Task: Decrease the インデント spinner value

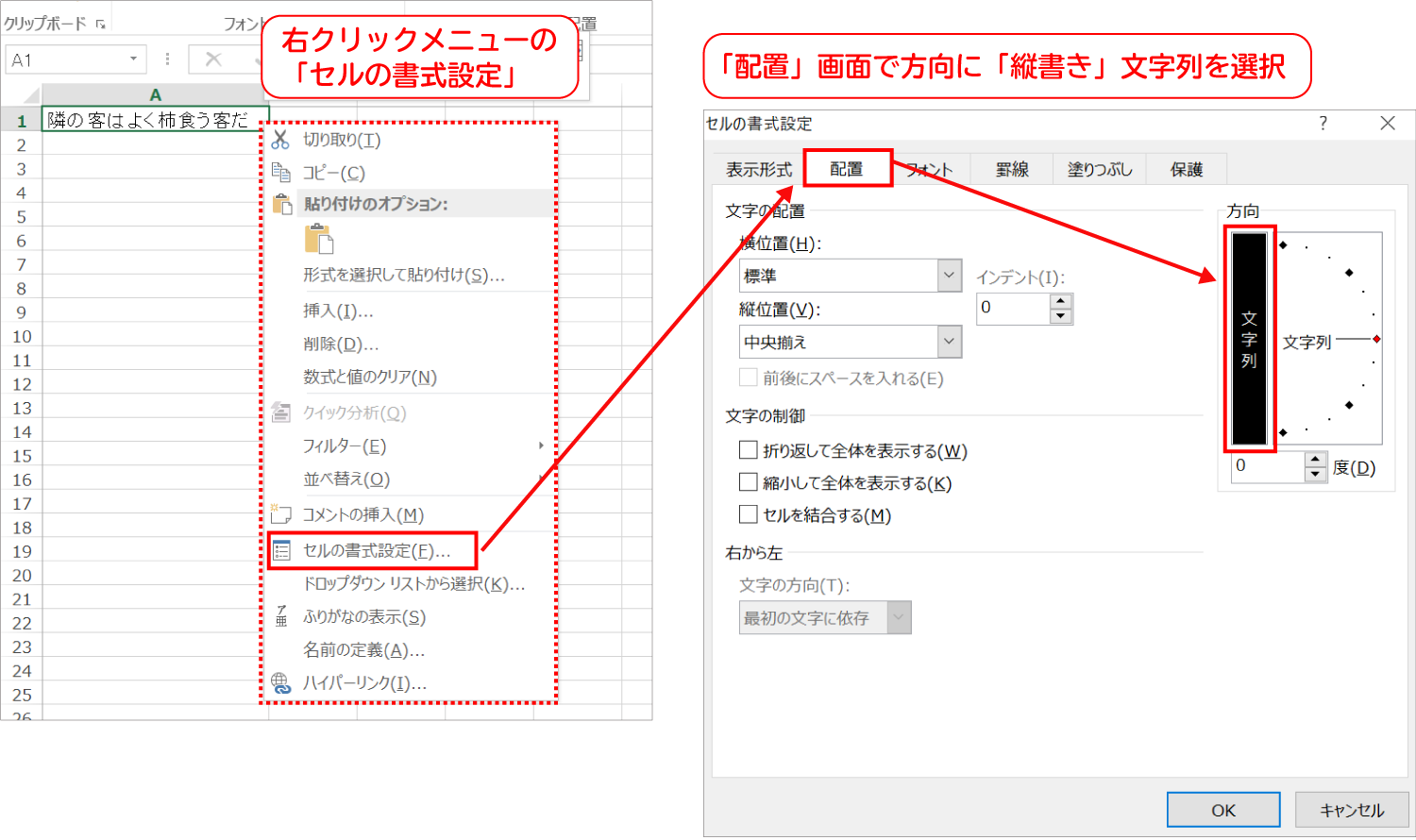Action: 1061,316
